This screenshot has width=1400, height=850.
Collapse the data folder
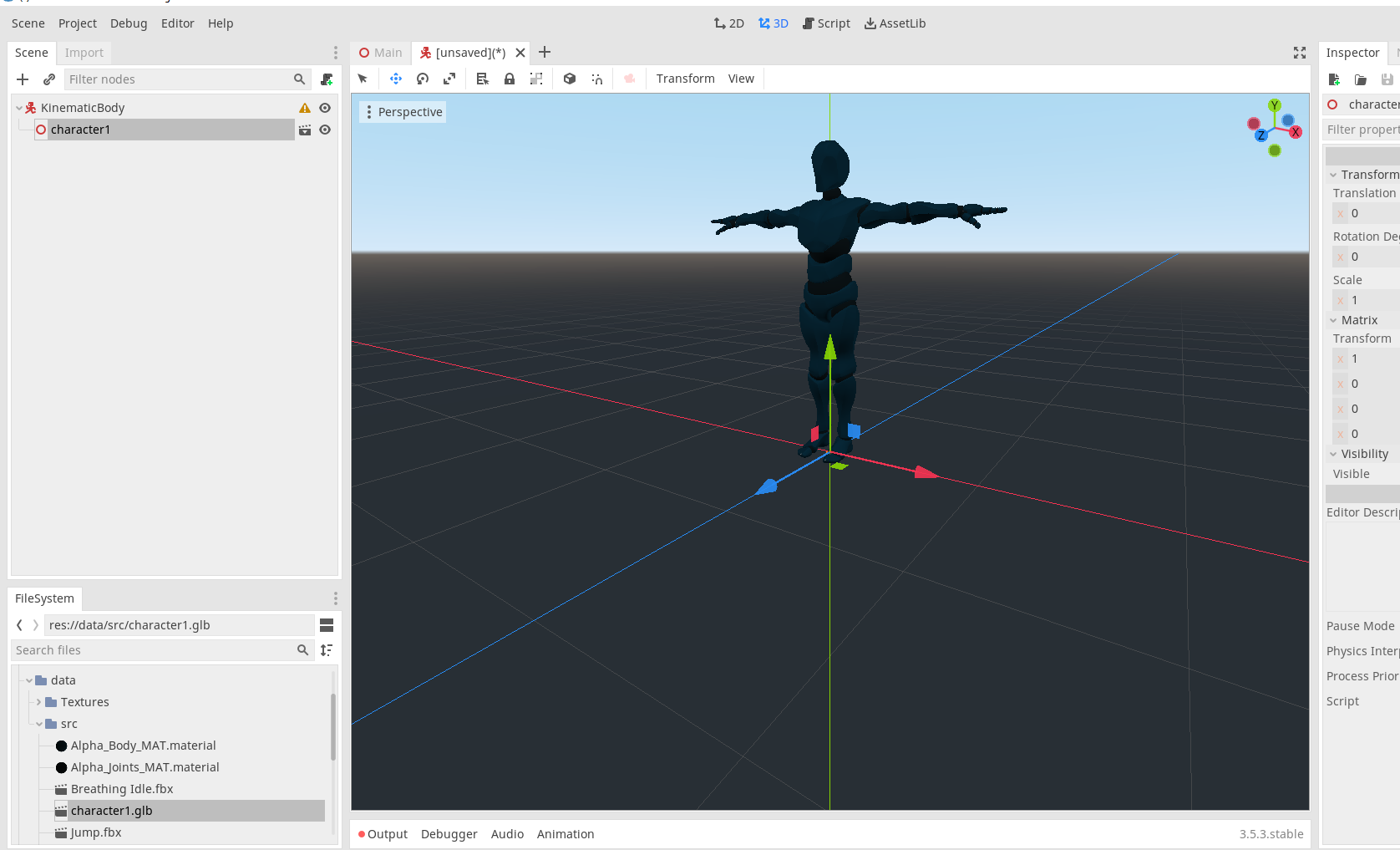[x=29, y=680]
